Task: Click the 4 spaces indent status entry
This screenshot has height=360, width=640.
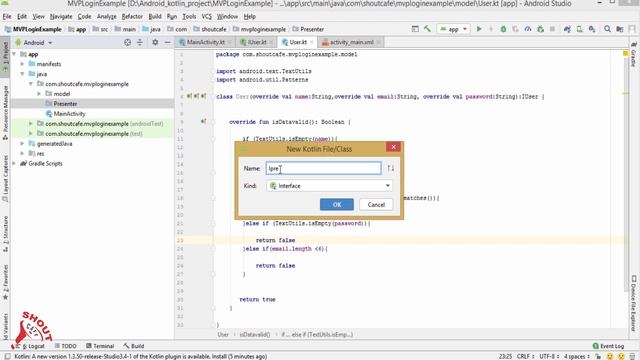Action: 577,356
